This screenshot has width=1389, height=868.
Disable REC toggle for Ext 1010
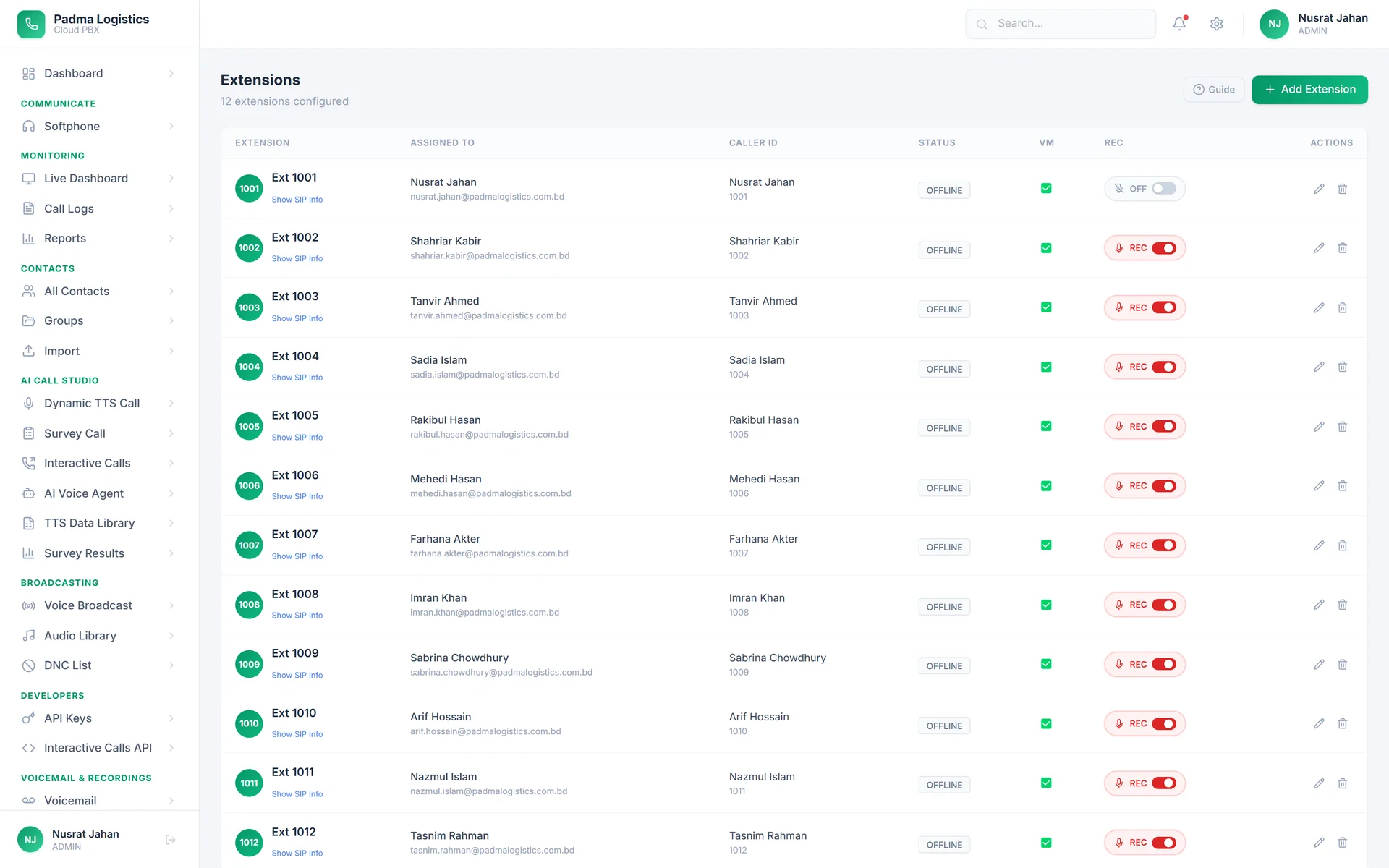[1164, 723]
